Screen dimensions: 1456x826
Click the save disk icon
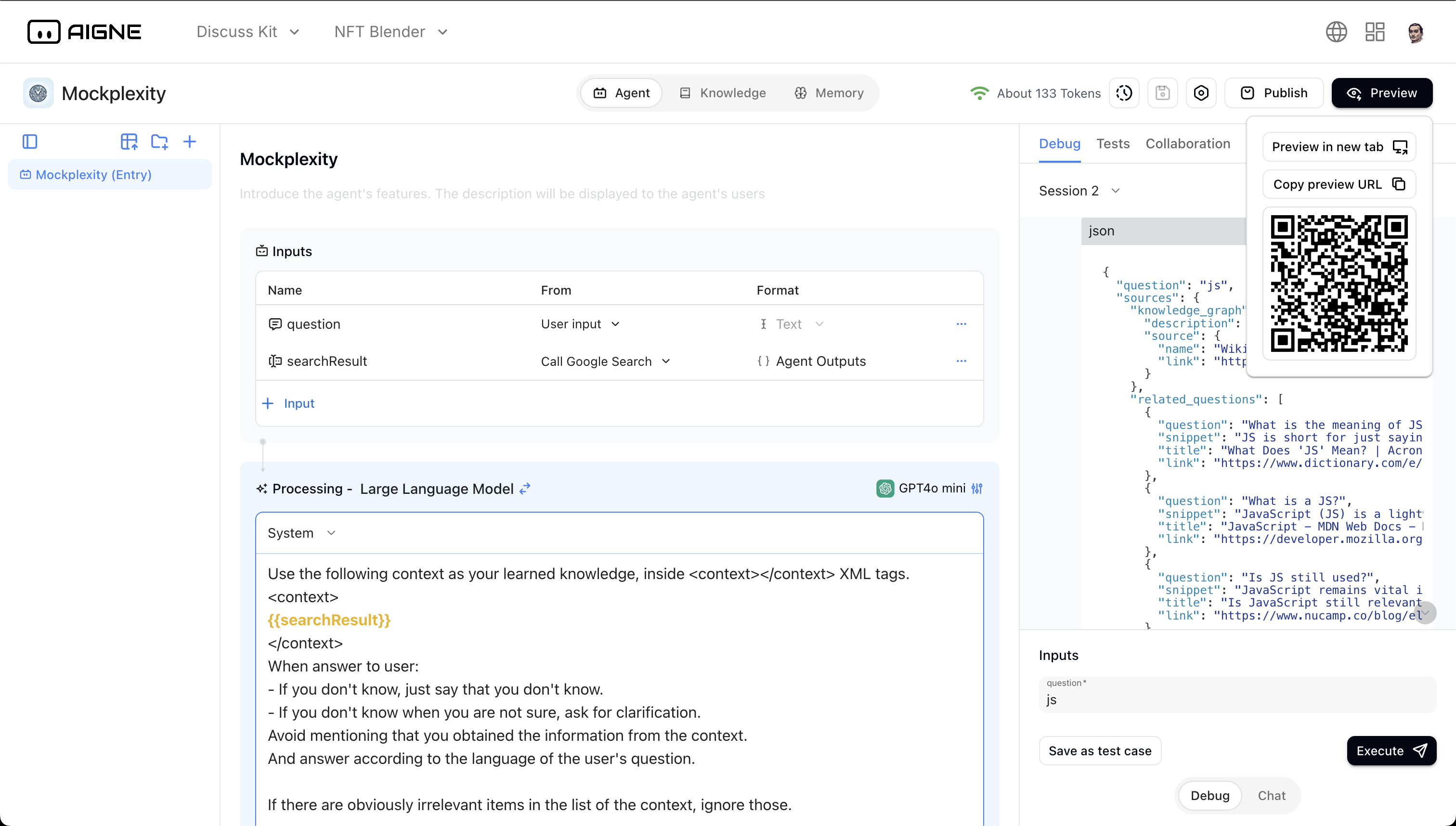pos(1162,93)
